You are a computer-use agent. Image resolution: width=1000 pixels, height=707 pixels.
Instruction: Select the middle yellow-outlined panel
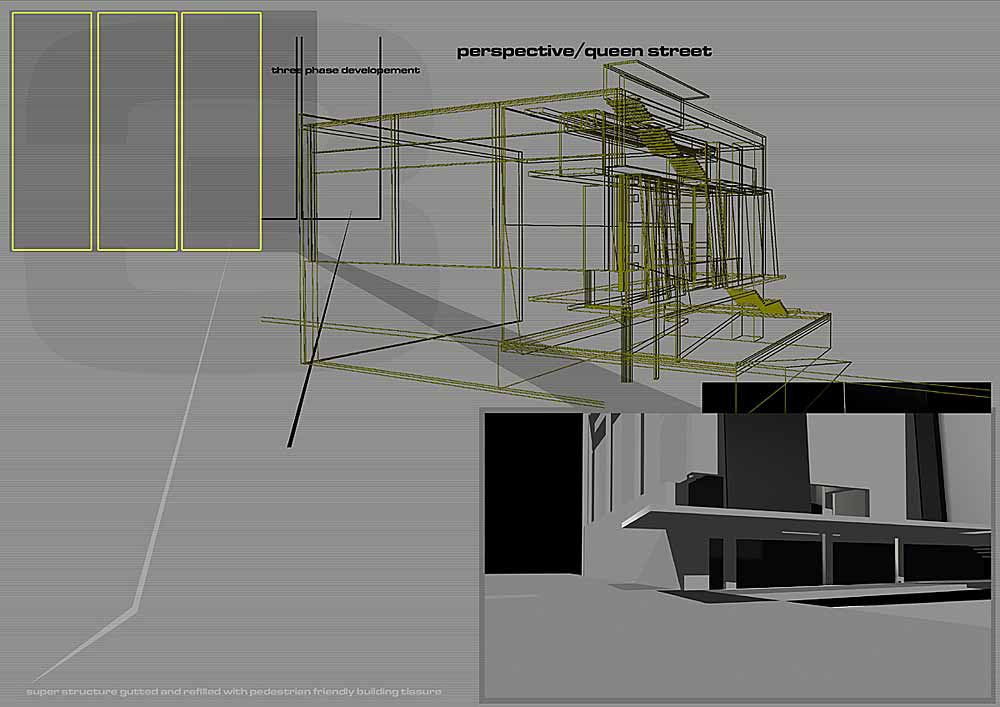pos(137,131)
